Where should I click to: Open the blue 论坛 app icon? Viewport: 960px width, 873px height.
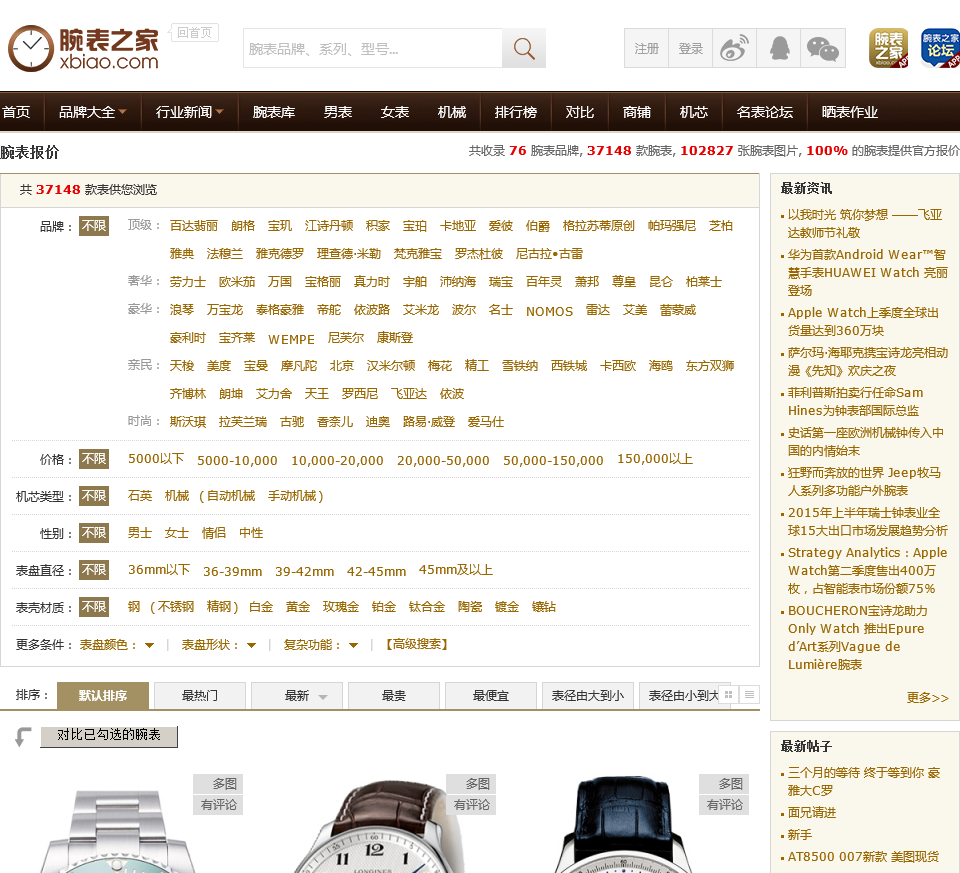pyautogui.click(x=940, y=48)
